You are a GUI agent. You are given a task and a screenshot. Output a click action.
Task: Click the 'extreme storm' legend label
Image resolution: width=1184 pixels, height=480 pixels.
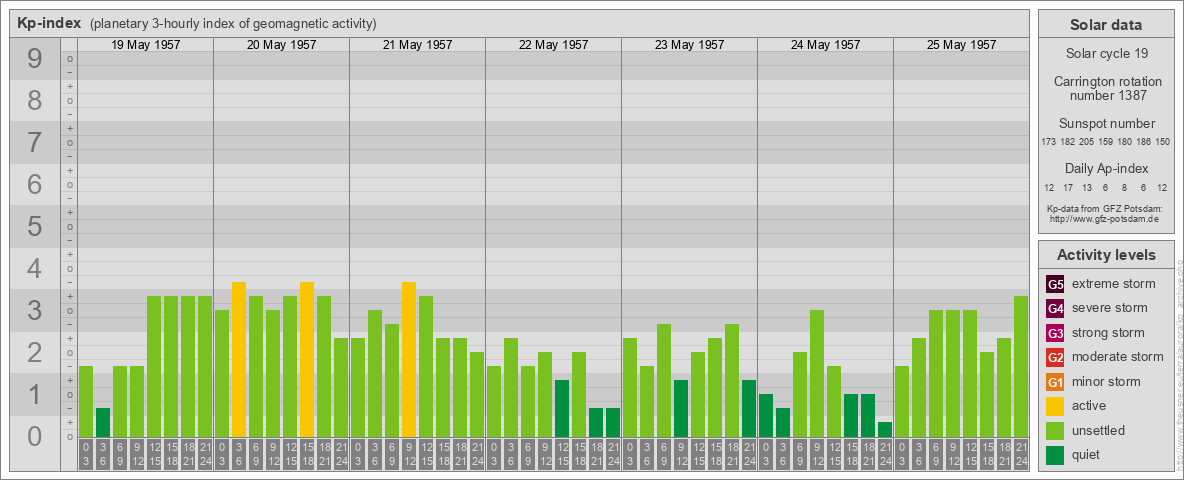tap(1114, 284)
